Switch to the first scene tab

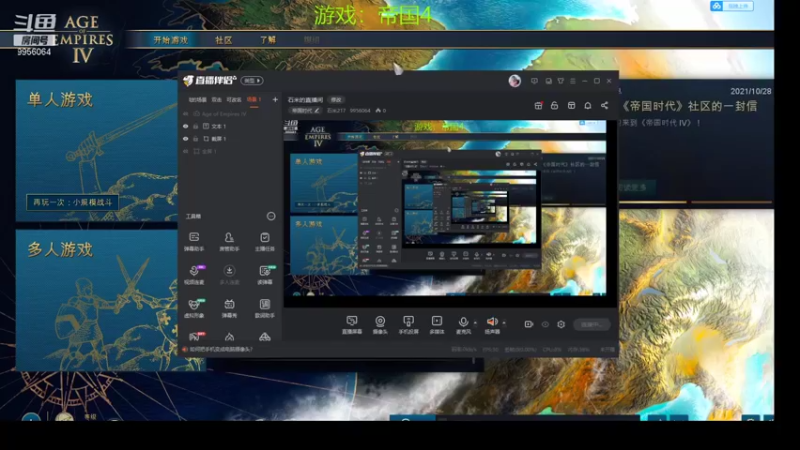coord(198,99)
